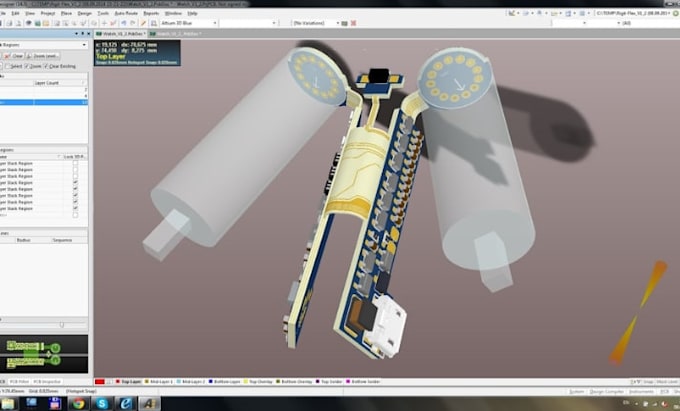Open the Auto Route menu
The height and width of the screenshot is (411, 680).
[x=126, y=13]
